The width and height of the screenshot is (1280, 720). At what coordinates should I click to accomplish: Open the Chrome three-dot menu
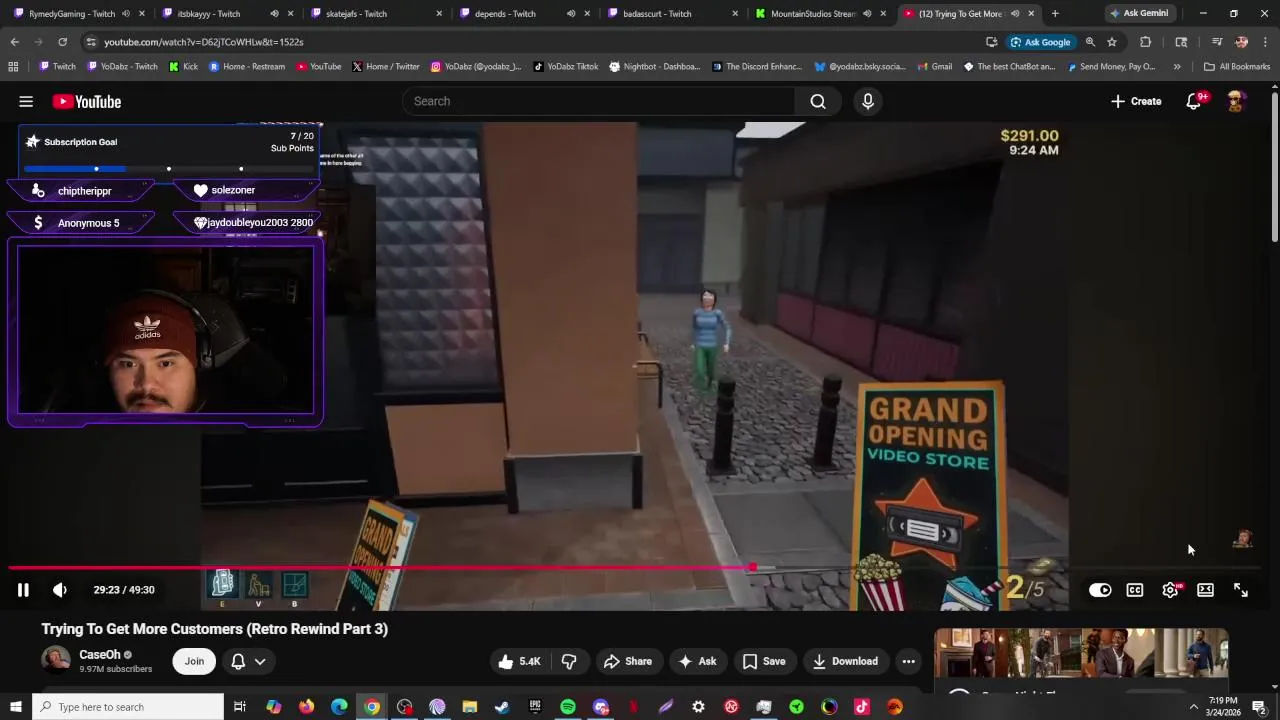coord(1265,42)
